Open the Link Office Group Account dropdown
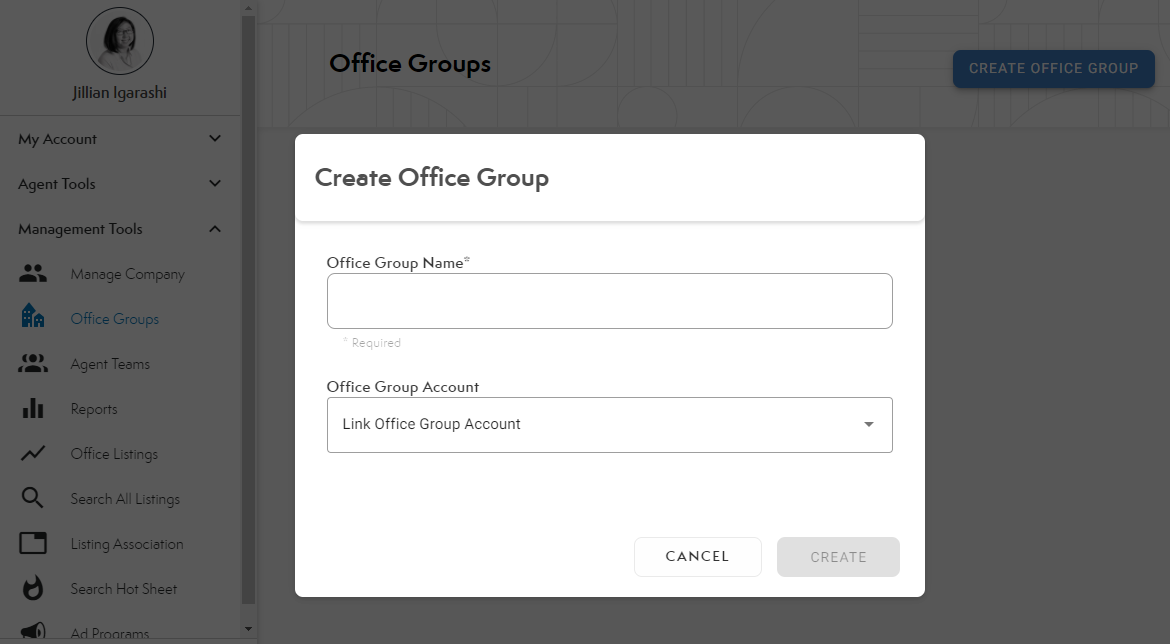 tap(609, 425)
